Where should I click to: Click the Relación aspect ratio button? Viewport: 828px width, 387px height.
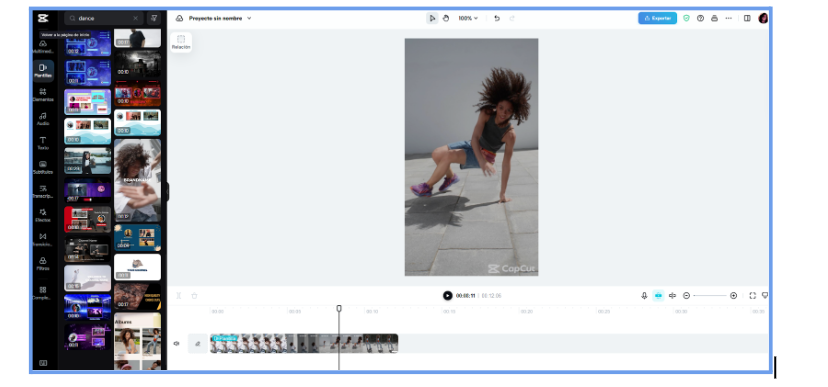pos(181,42)
